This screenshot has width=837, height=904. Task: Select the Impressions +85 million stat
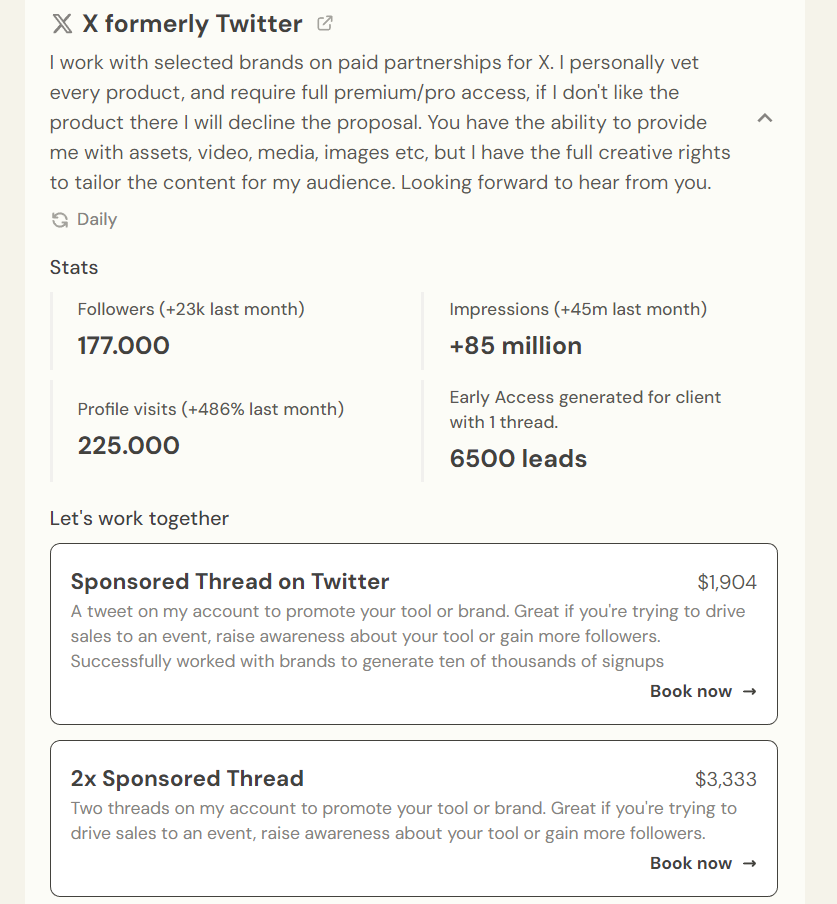point(516,346)
